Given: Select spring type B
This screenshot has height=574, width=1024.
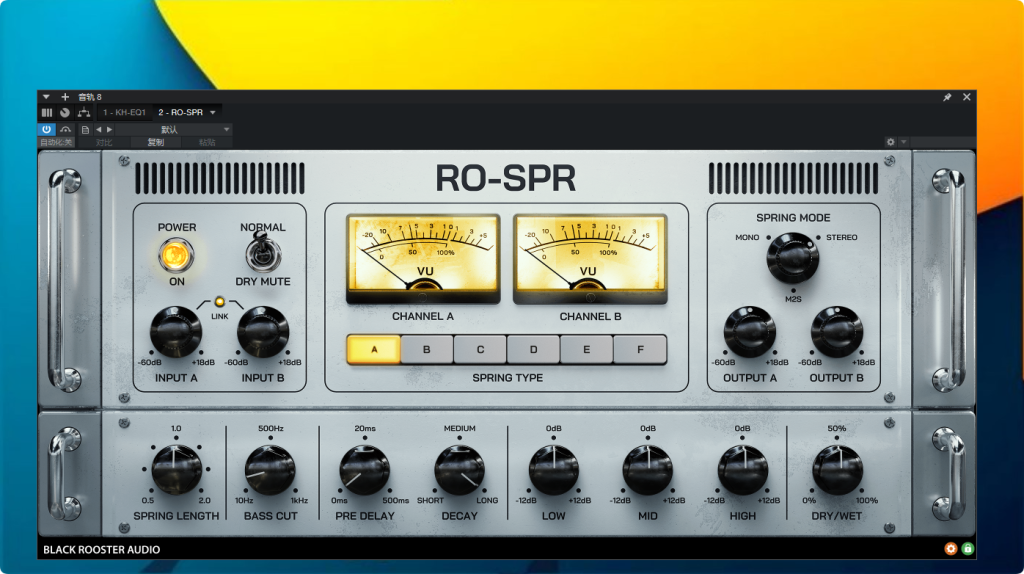Looking at the screenshot, I should point(426,349).
